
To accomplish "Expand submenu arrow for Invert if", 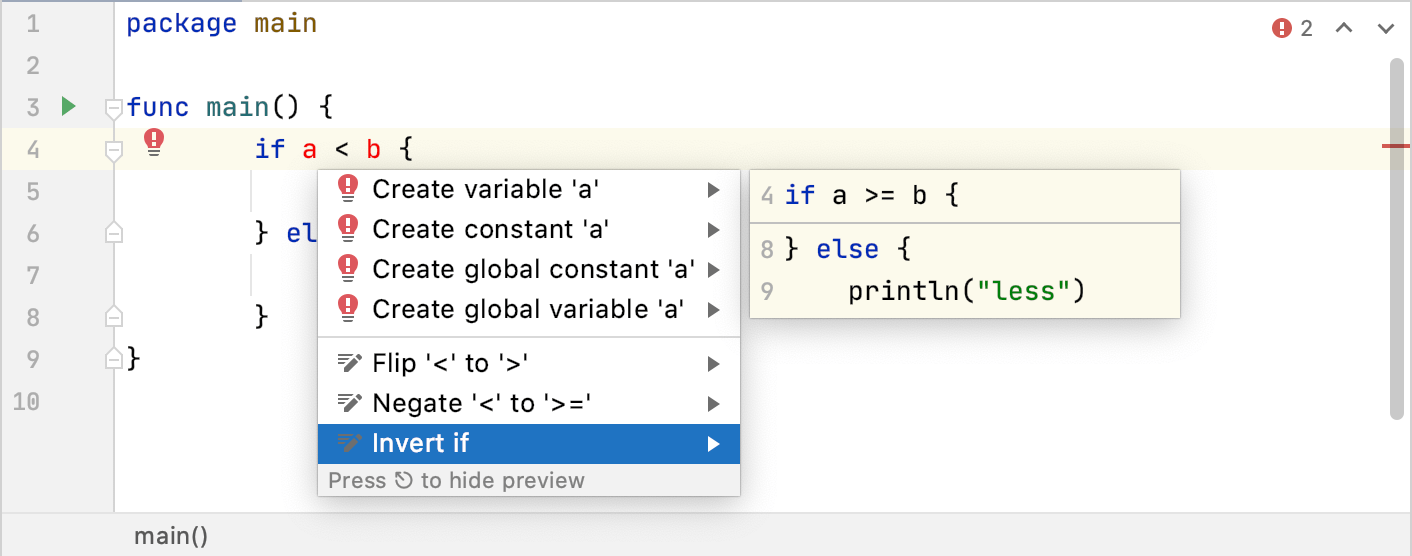I will pyautogui.click(x=713, y=444).
